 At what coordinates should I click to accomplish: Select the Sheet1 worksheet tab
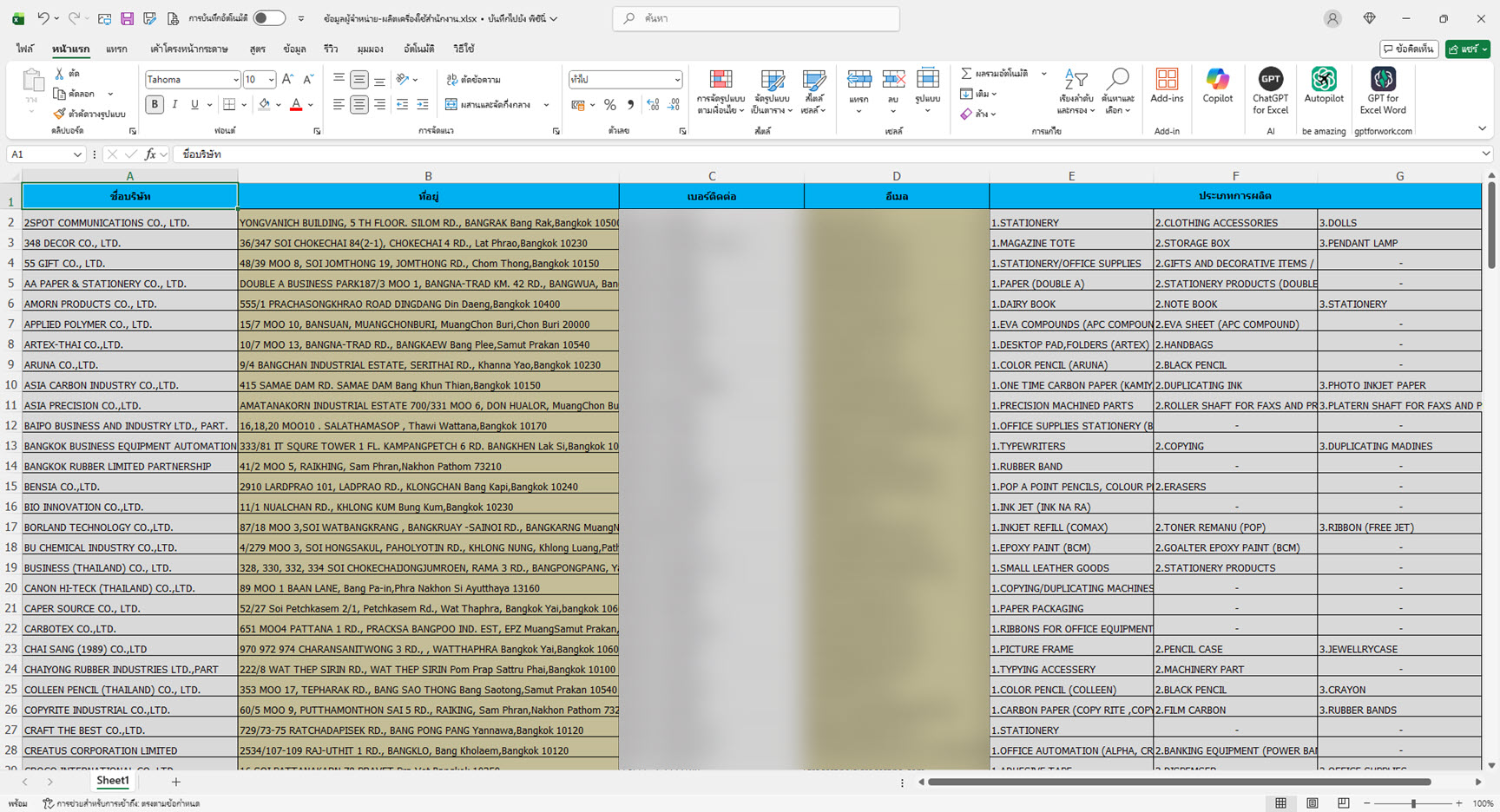tap(112, 781)
